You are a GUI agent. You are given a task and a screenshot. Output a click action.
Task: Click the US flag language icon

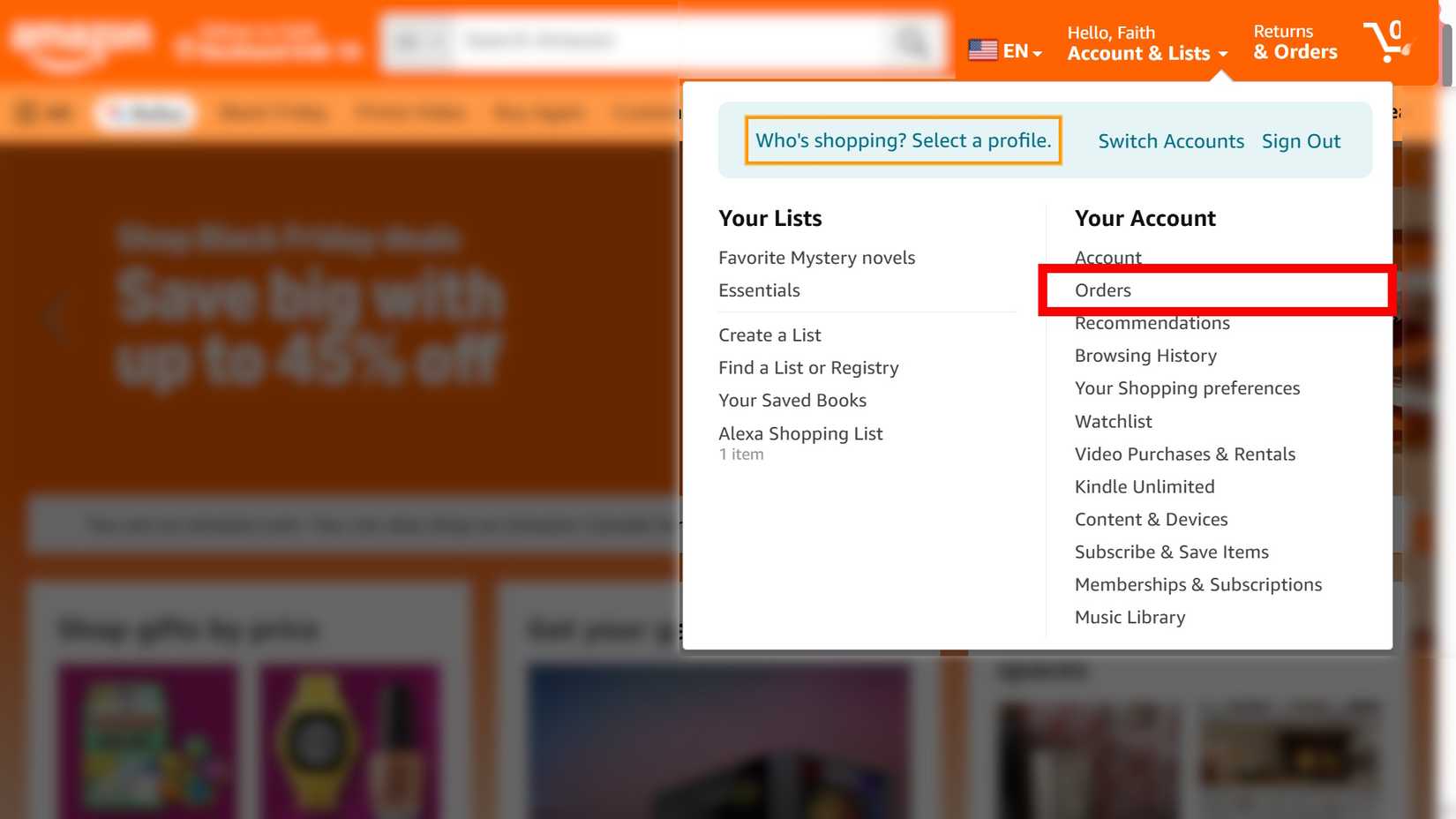point(982,50)
